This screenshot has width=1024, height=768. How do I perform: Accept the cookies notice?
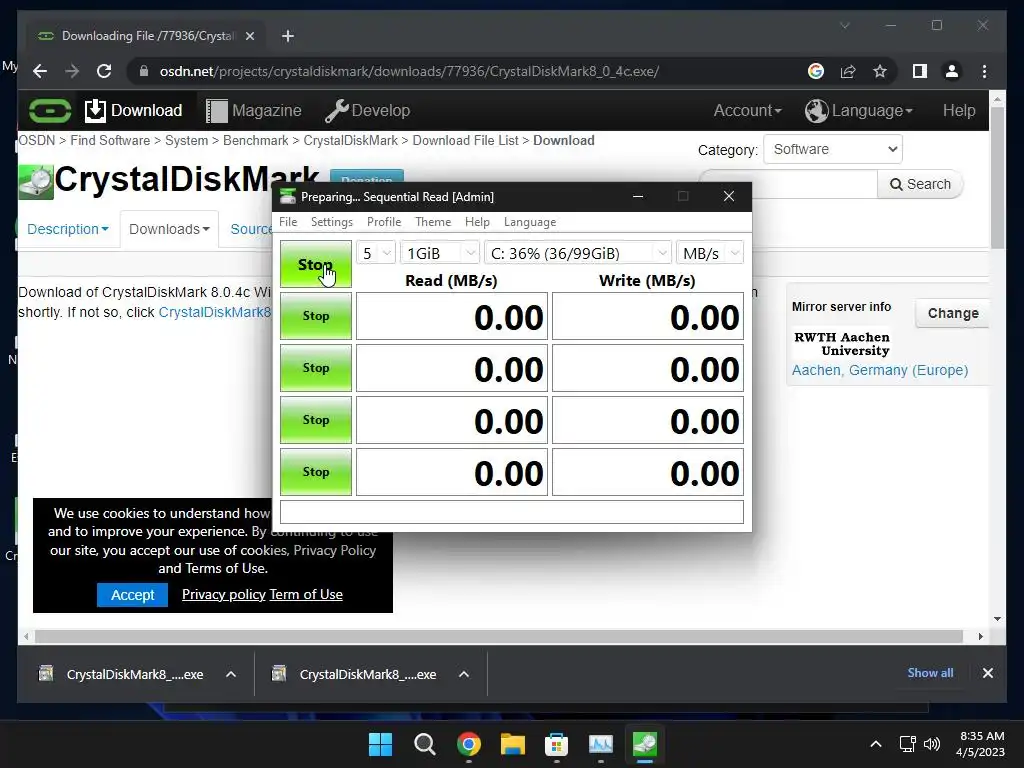(x=133, y=595)
